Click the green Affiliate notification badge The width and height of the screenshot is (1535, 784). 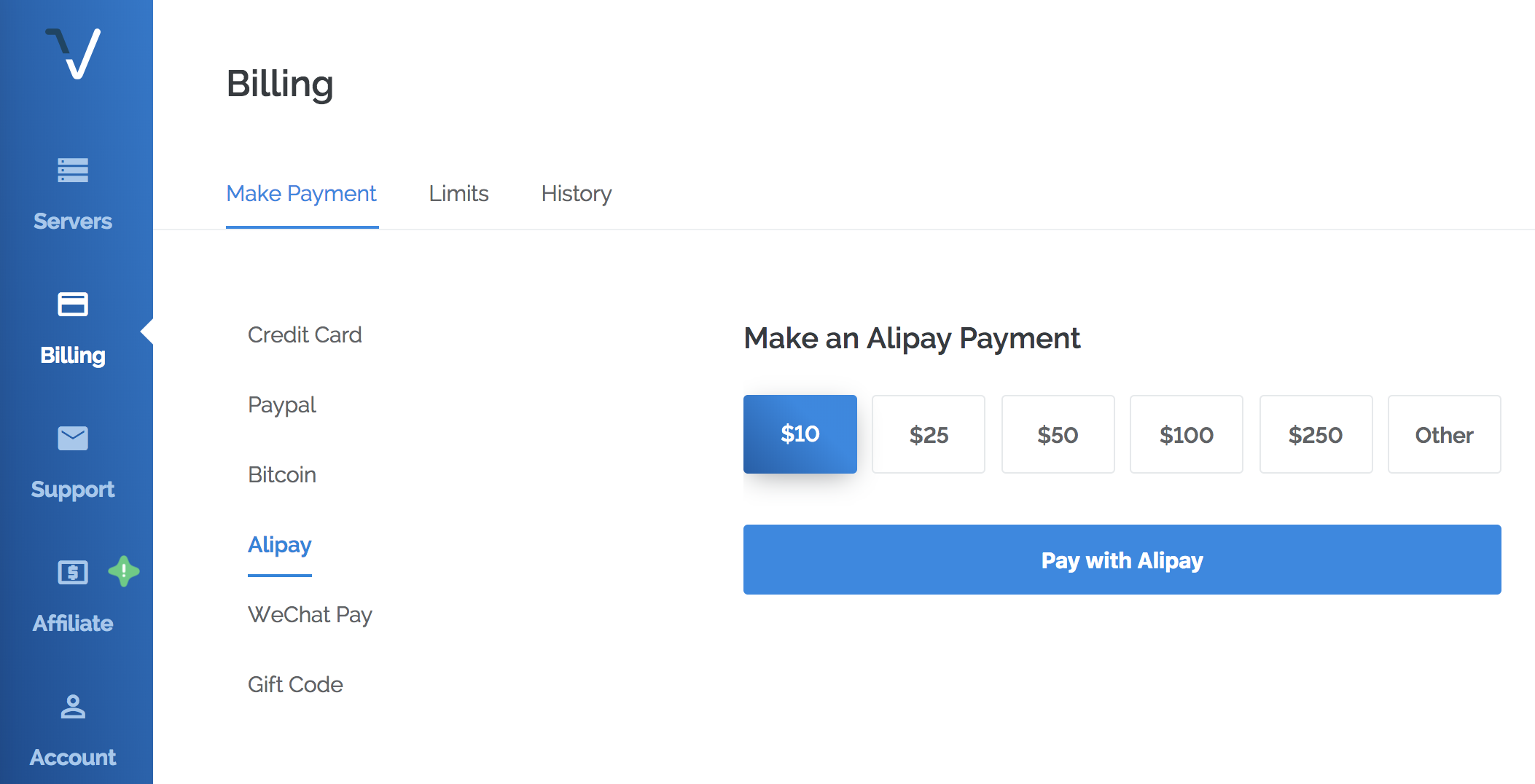(124, 571)
